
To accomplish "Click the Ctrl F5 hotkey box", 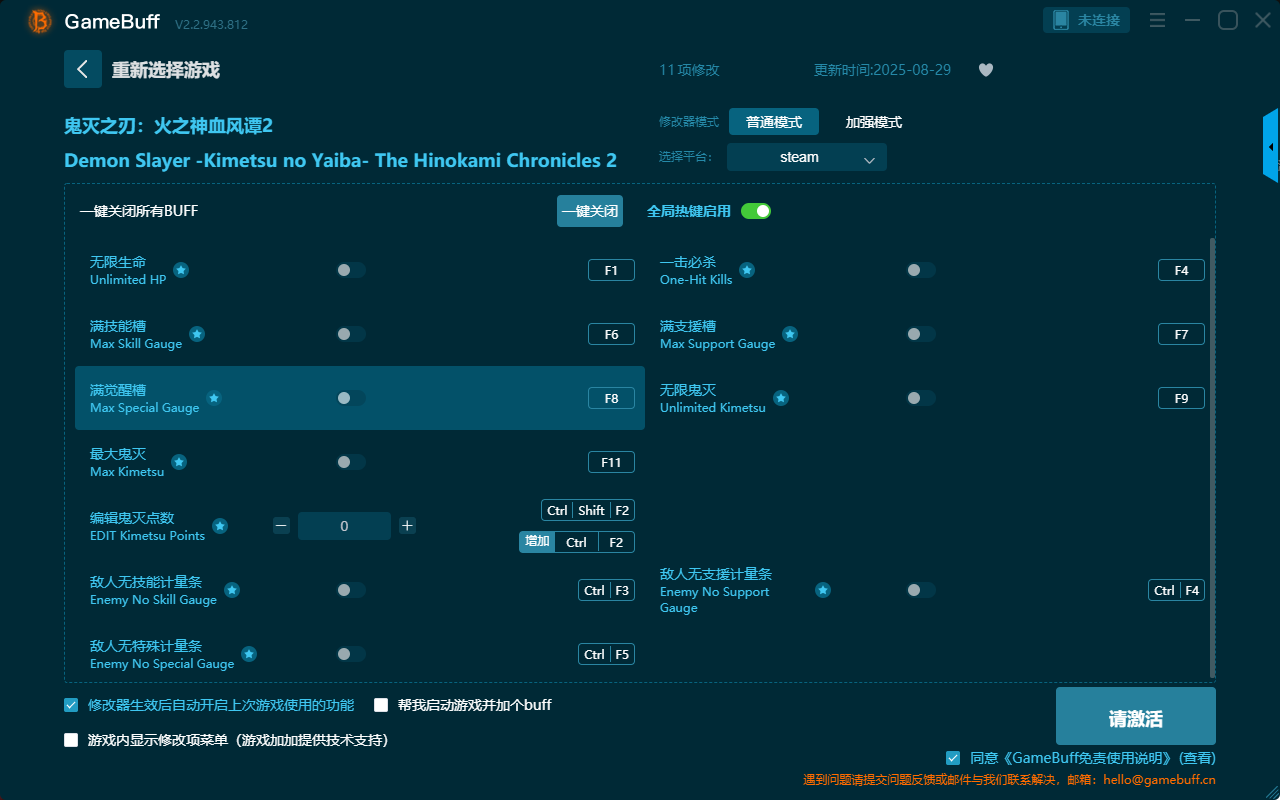I will (x=606, y=654).
